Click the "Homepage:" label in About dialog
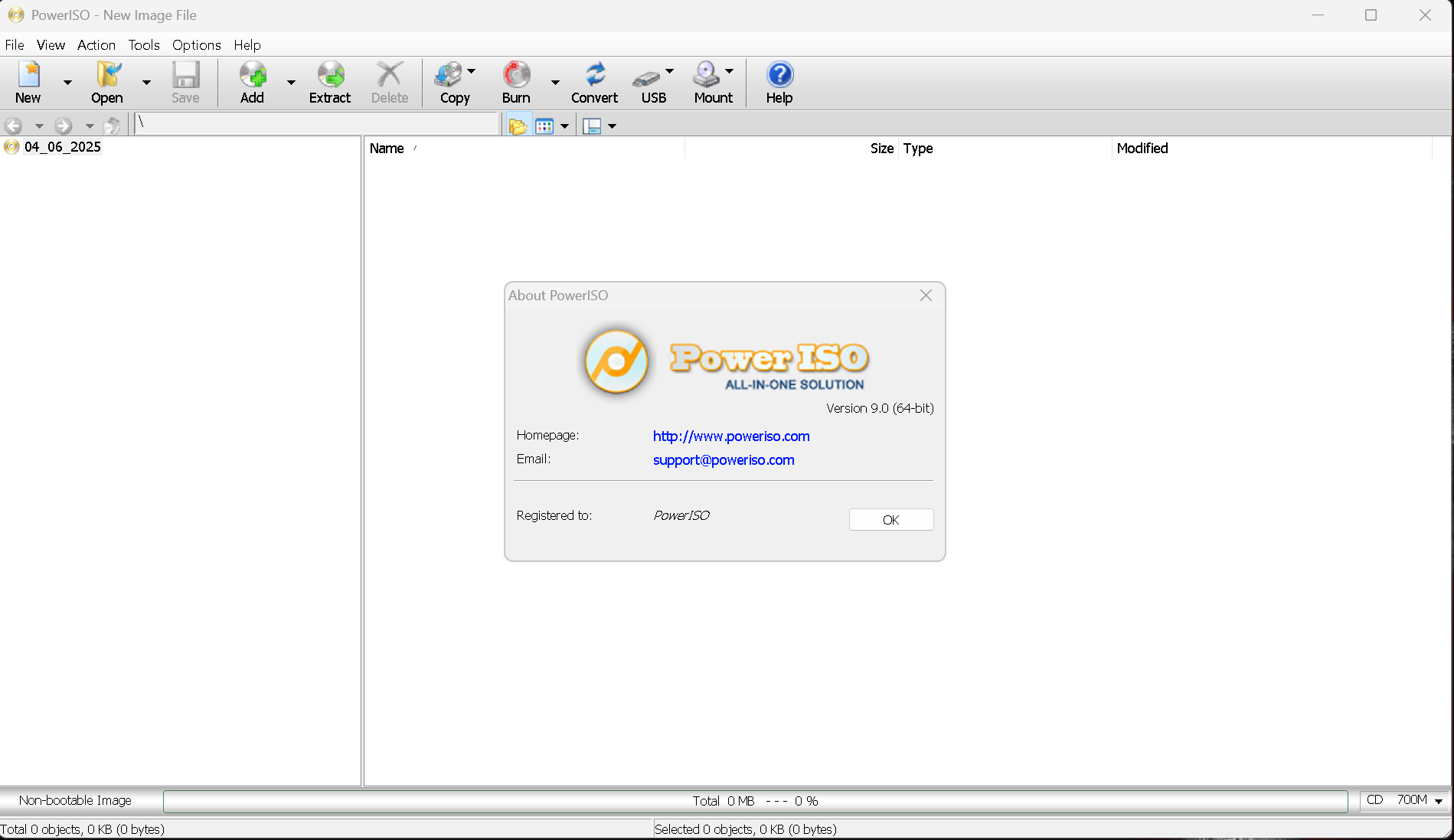 coord(547,436)
